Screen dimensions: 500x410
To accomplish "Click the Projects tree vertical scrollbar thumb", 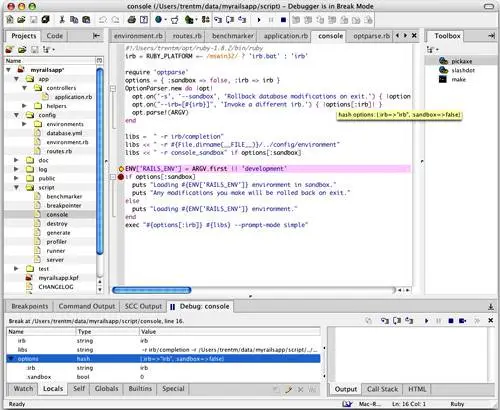I will [100, 161].
